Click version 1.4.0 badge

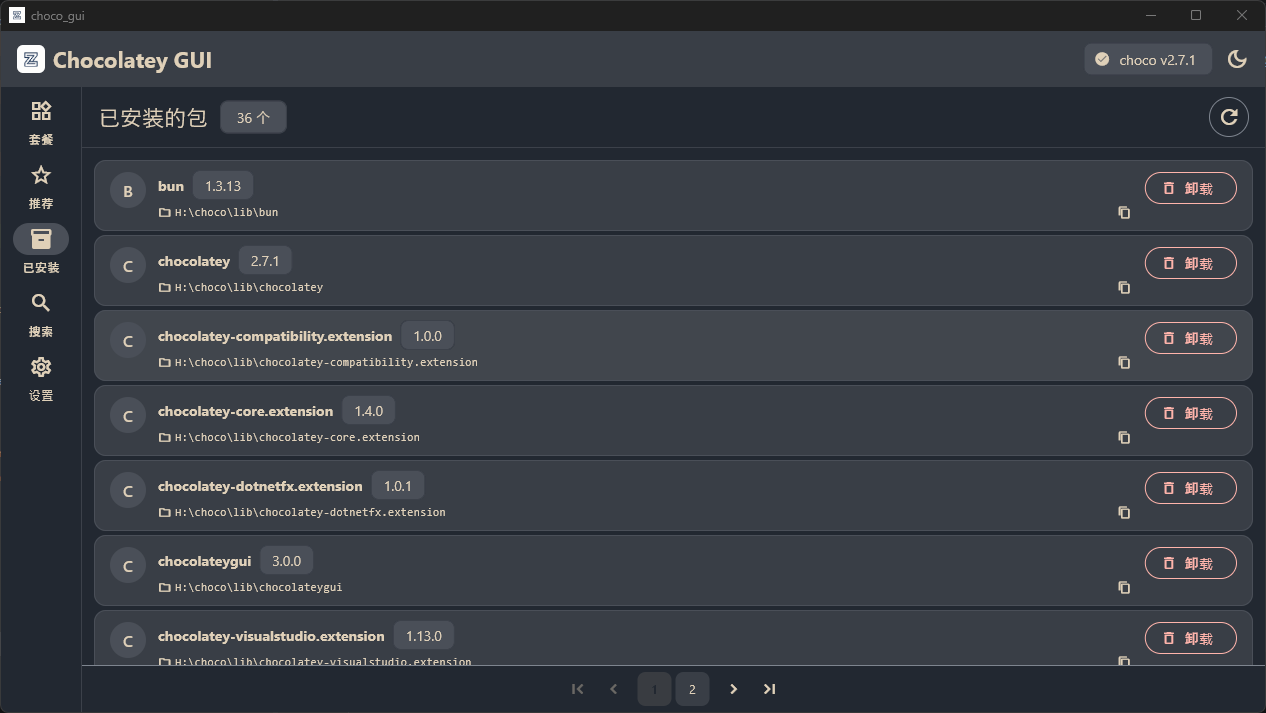tap(368, 411)
